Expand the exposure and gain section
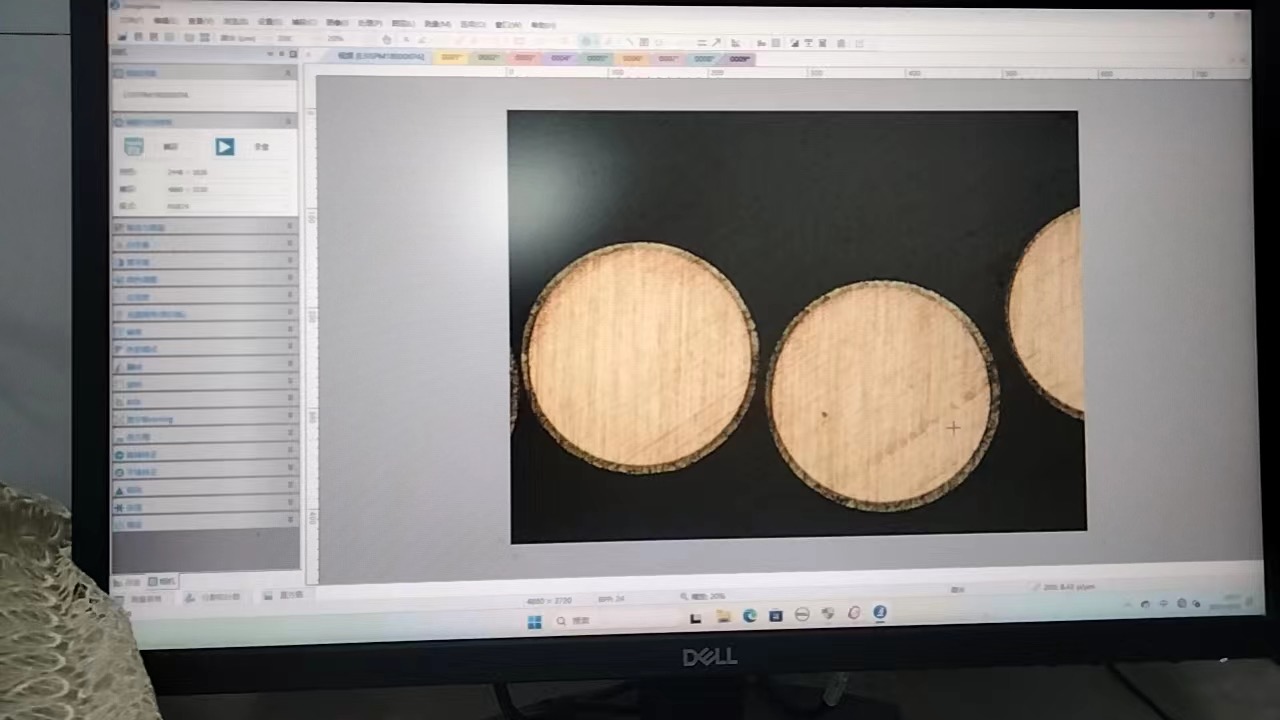The width and height of the screenshot is (1280, 720). point(206,227)
